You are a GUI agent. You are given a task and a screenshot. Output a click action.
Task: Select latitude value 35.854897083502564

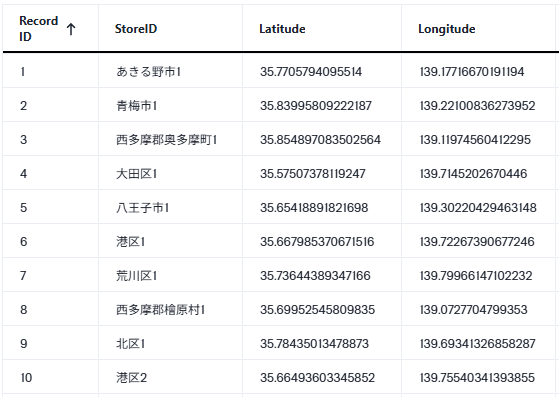coord(320,140)
